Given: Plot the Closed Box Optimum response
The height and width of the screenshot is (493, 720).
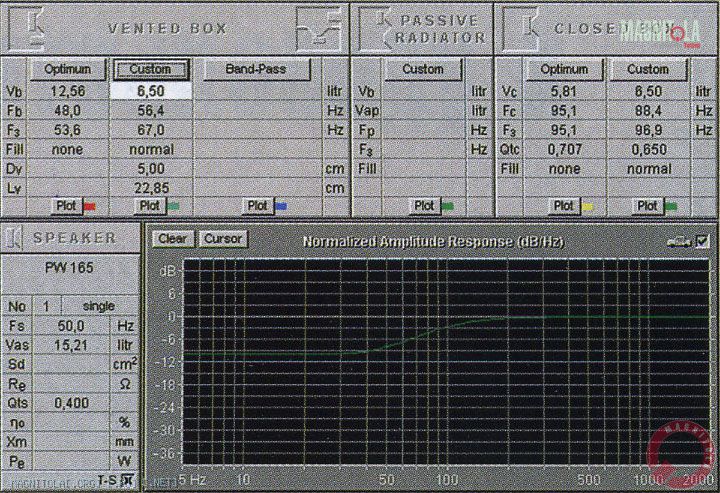Looking at the screenshot, I should pos(564,206).
